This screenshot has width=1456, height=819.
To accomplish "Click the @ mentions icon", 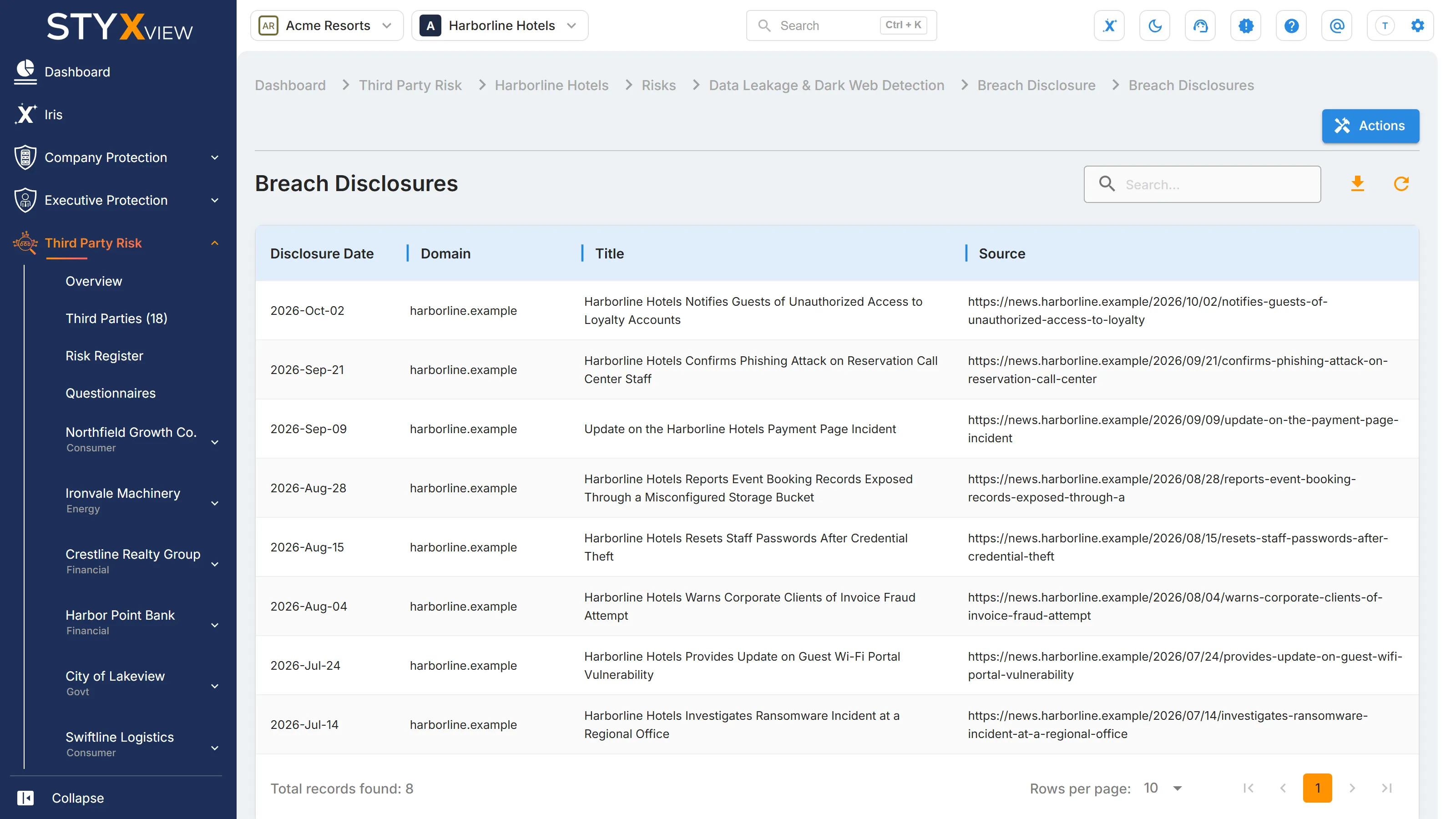I will pyautogui.click(x=1337, y=25).
